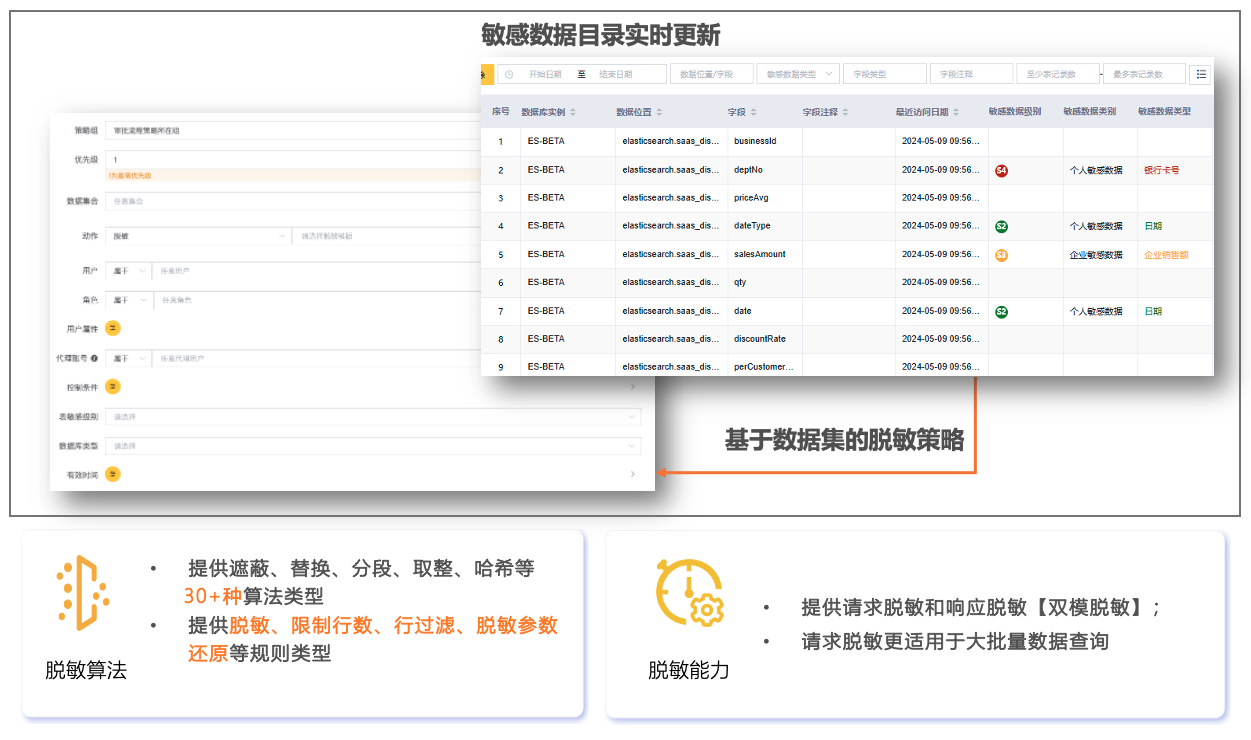This screenshot has height=740, width=1251.
Task: Click the info icon next to 代理账号
Action: tap(94, 357)
